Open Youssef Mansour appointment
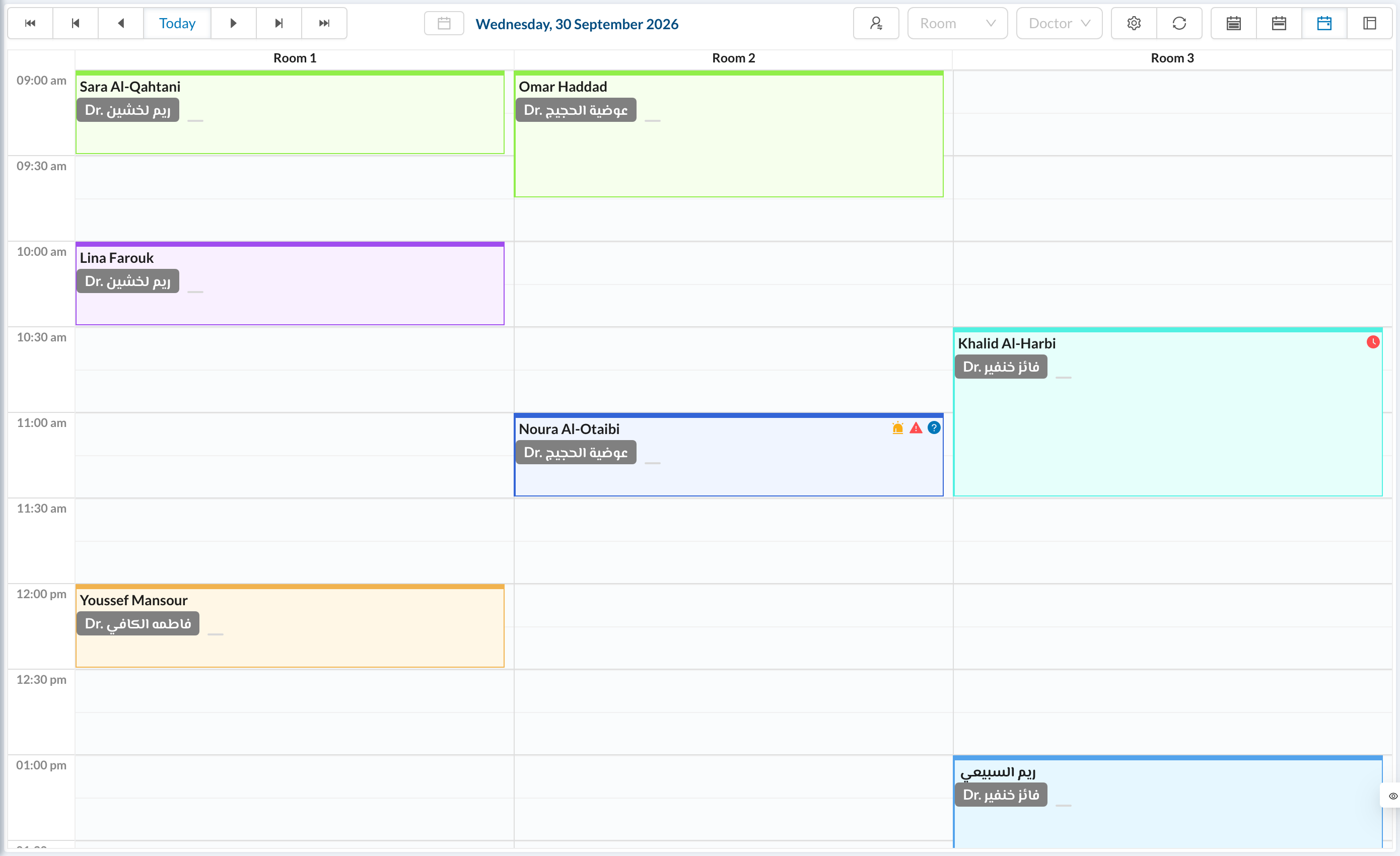 [x=290, y=626]
